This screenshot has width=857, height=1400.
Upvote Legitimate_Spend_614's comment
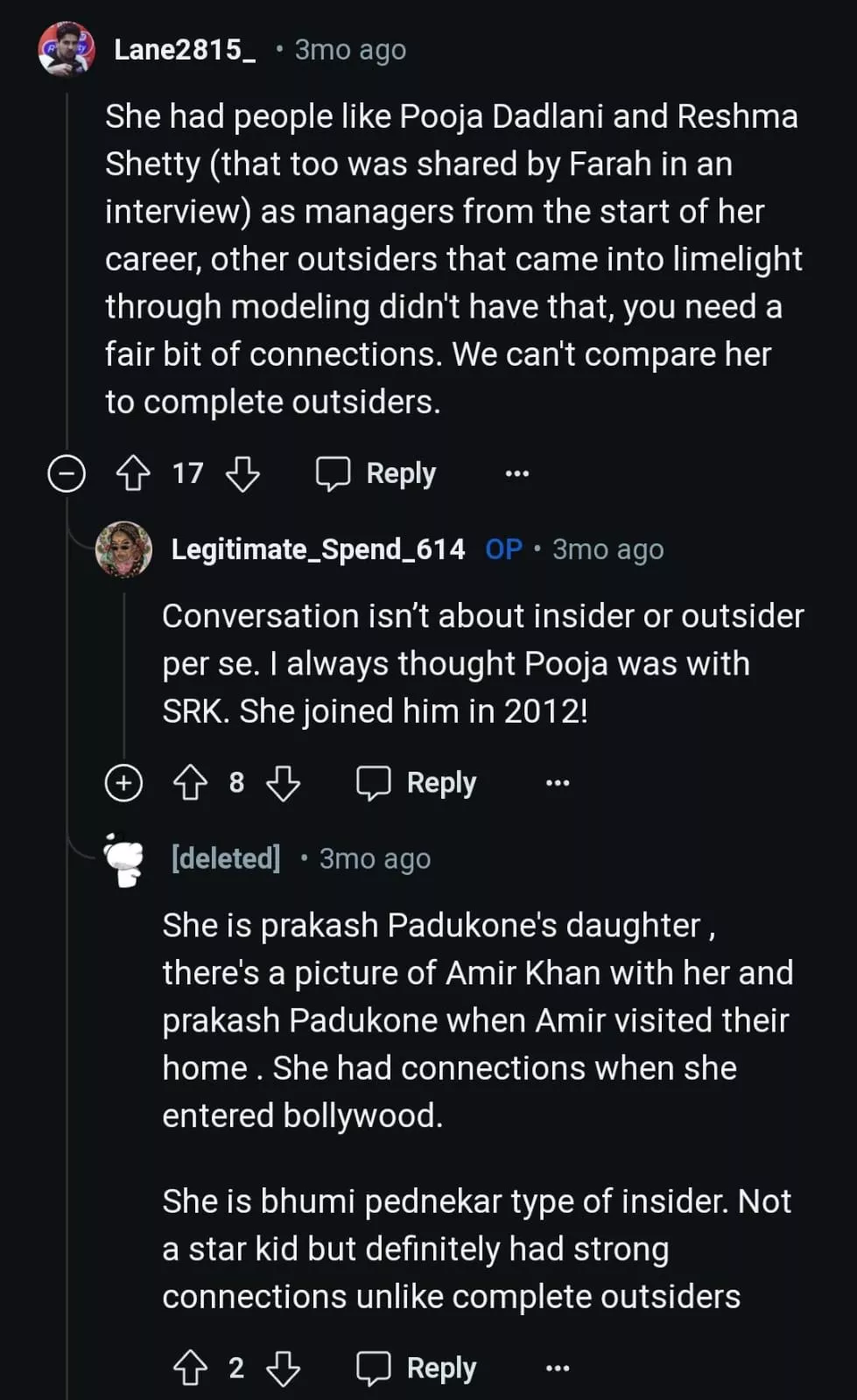point(190,783)
